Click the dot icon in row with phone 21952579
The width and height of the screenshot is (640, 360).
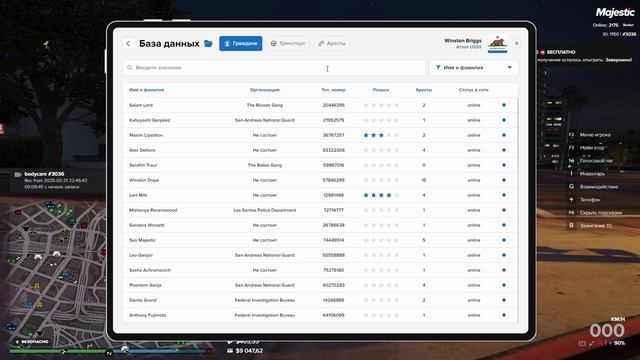coord(504,120)
